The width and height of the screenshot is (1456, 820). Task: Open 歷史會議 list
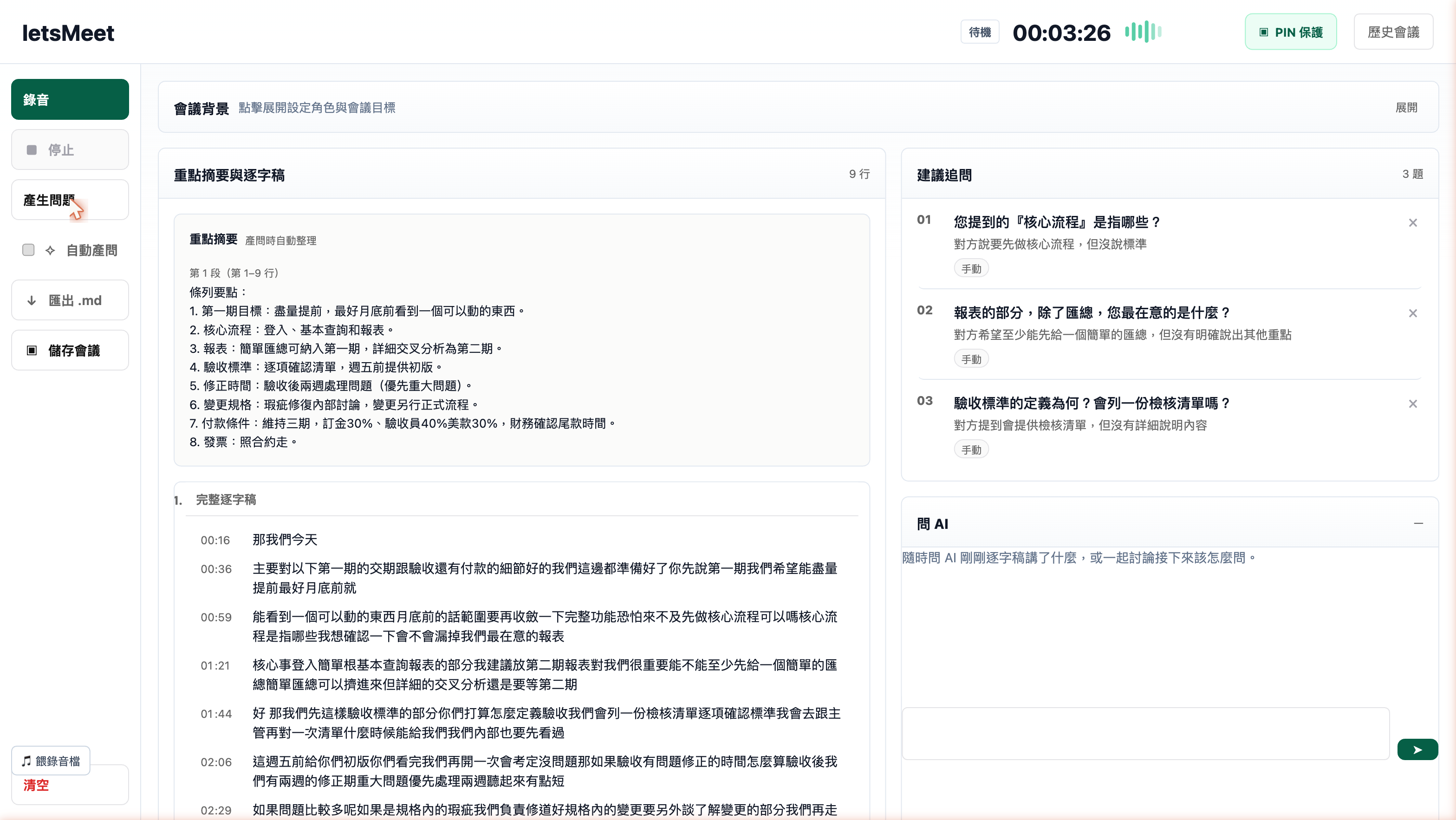click(1393, 32)
